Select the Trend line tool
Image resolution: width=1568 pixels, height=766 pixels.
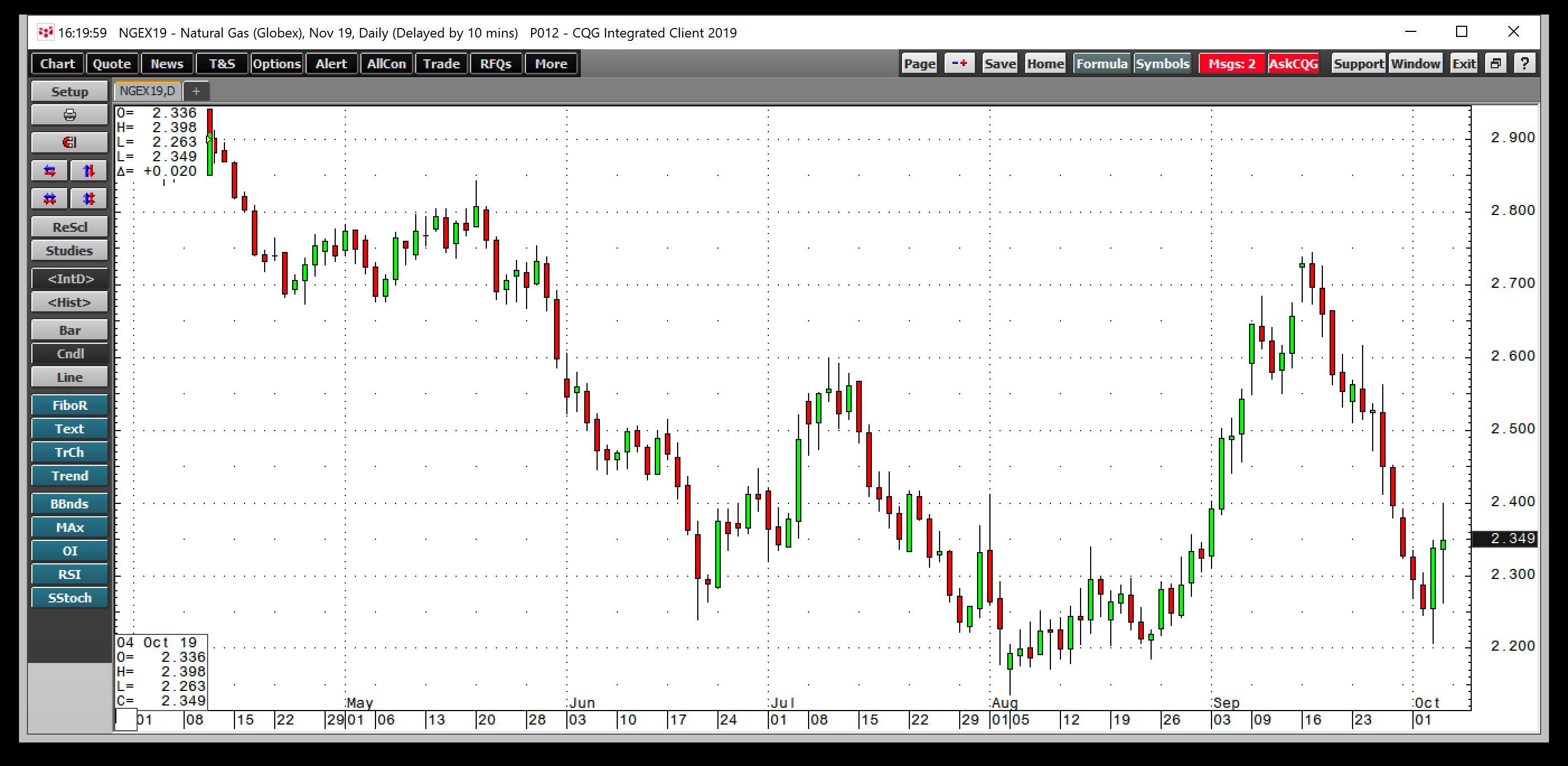[x=69, y=475]
